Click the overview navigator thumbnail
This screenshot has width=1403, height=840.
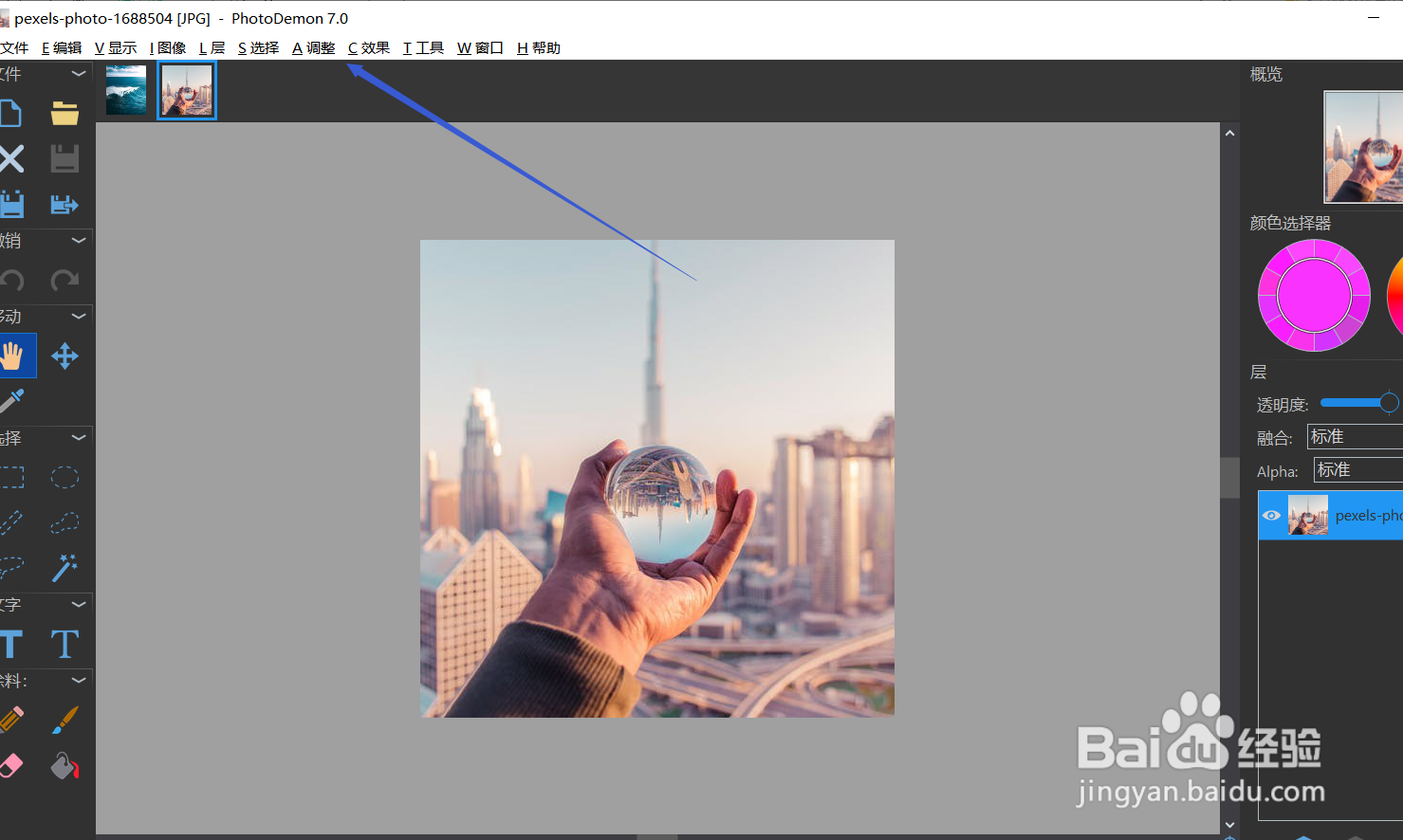tap(1363, 147)
